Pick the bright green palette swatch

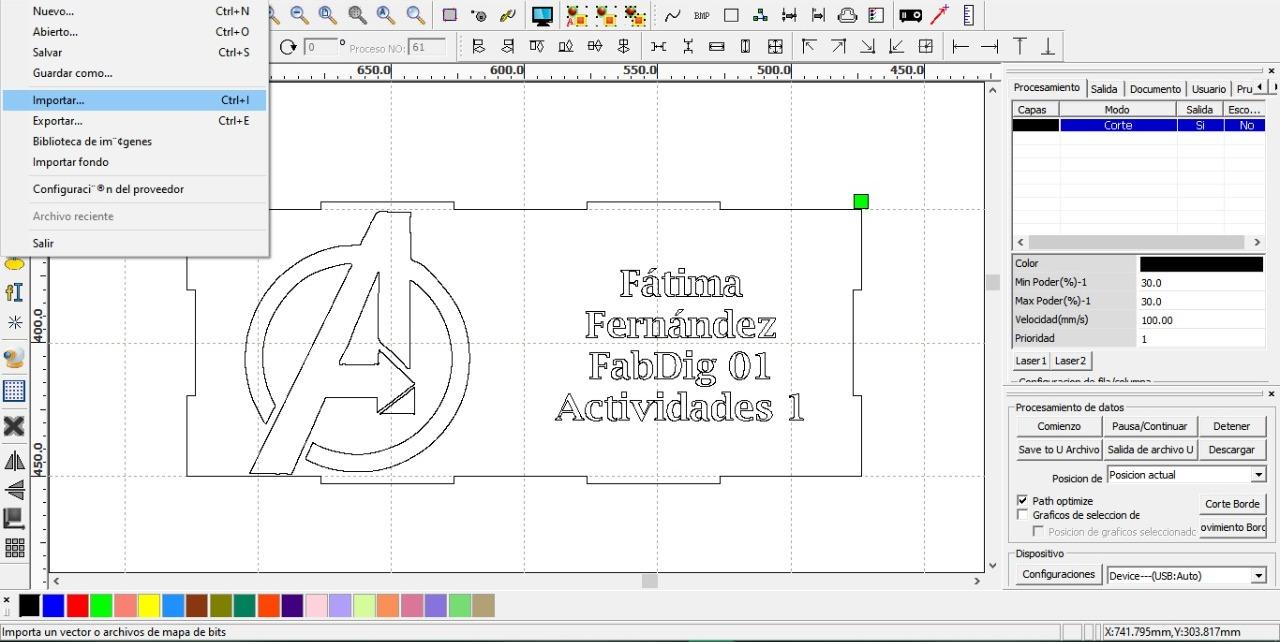click(101, 605)
